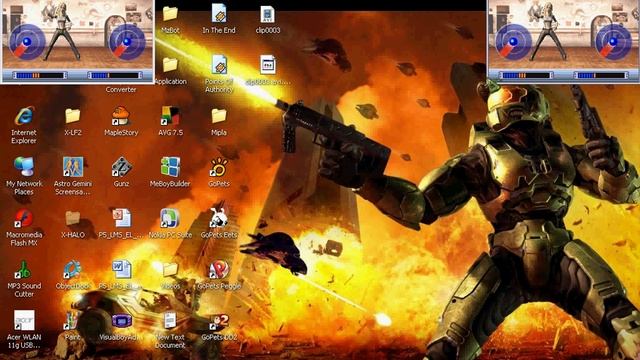
Task: Launch the GoPets Peggle shortcut
Action: (219, 270)
